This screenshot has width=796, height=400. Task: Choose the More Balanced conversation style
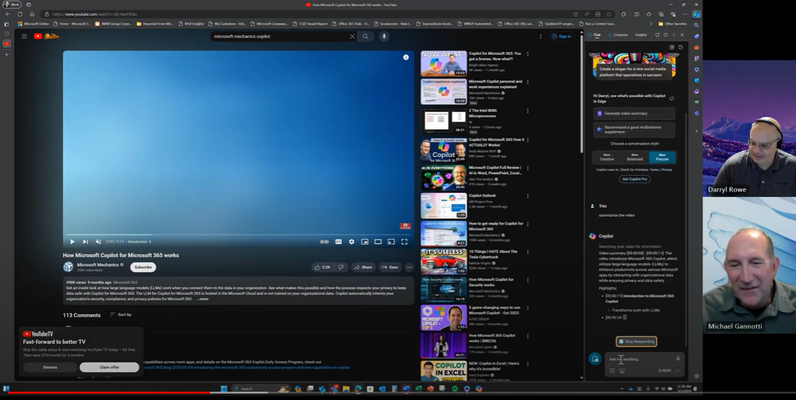635,157
